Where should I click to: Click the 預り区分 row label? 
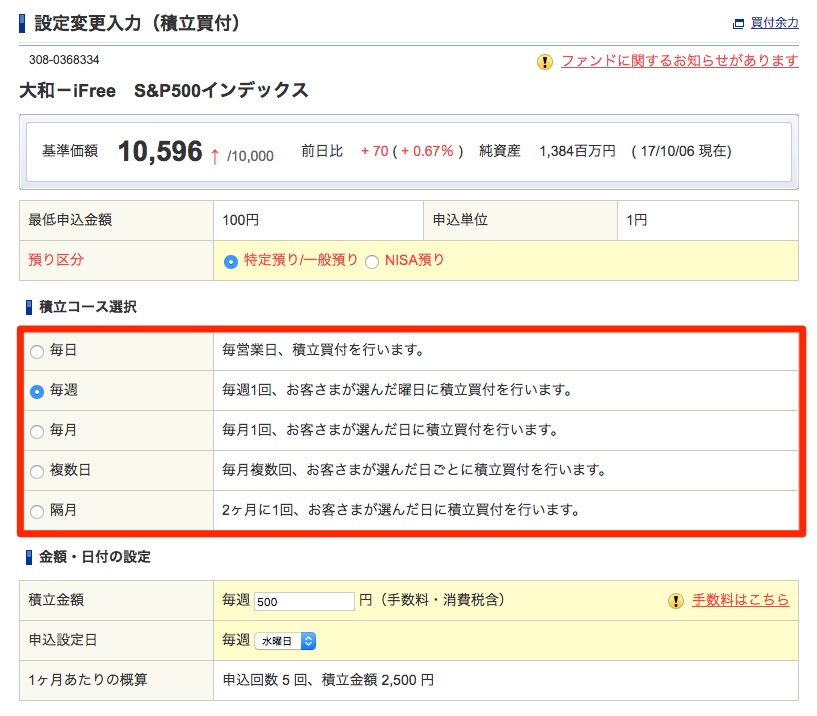point(56,260)
